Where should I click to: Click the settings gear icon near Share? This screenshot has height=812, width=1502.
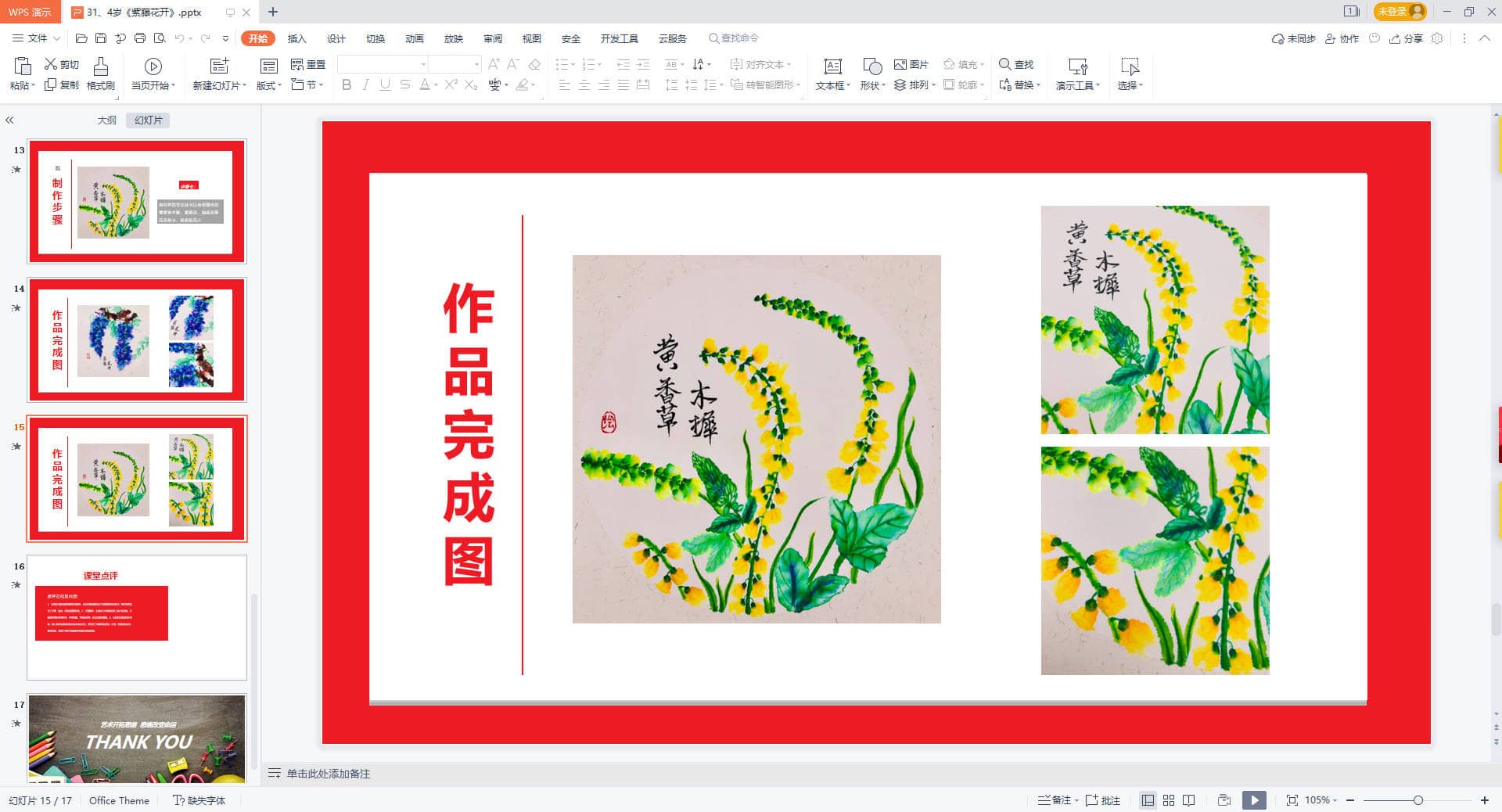pos(1437,38)
